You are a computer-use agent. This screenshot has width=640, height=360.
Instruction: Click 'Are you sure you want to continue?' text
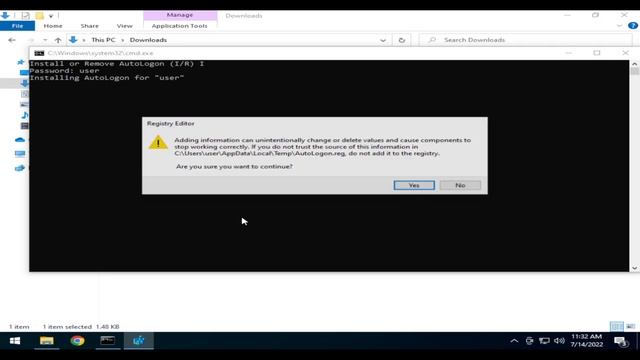[x=234, y=167]
